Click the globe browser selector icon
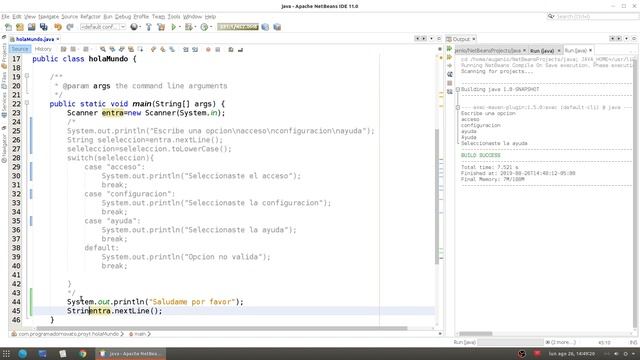Screen dimensions: 640x360 click(134, 27)
